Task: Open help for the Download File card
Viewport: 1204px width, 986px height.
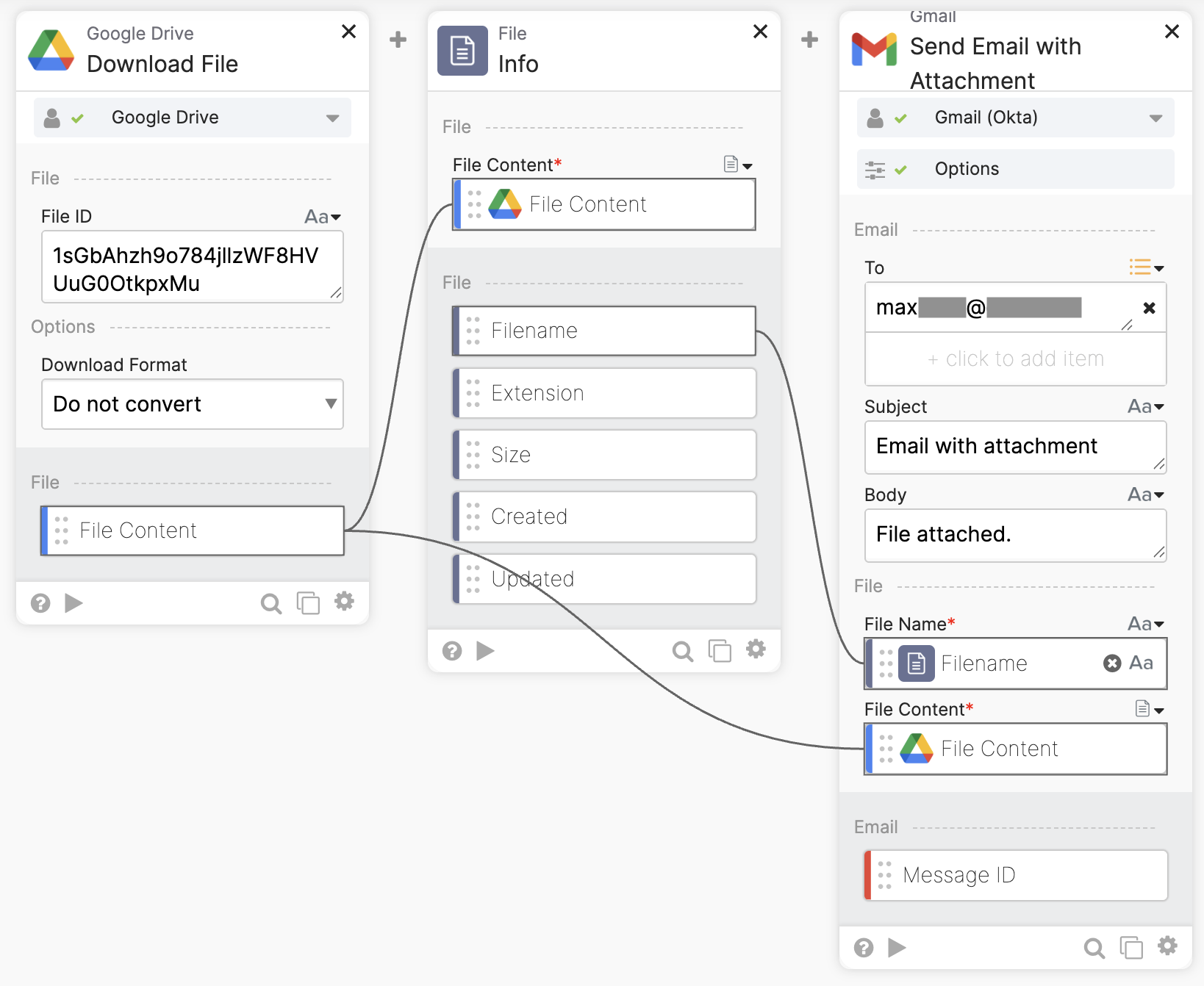Action: click(40, 603)
